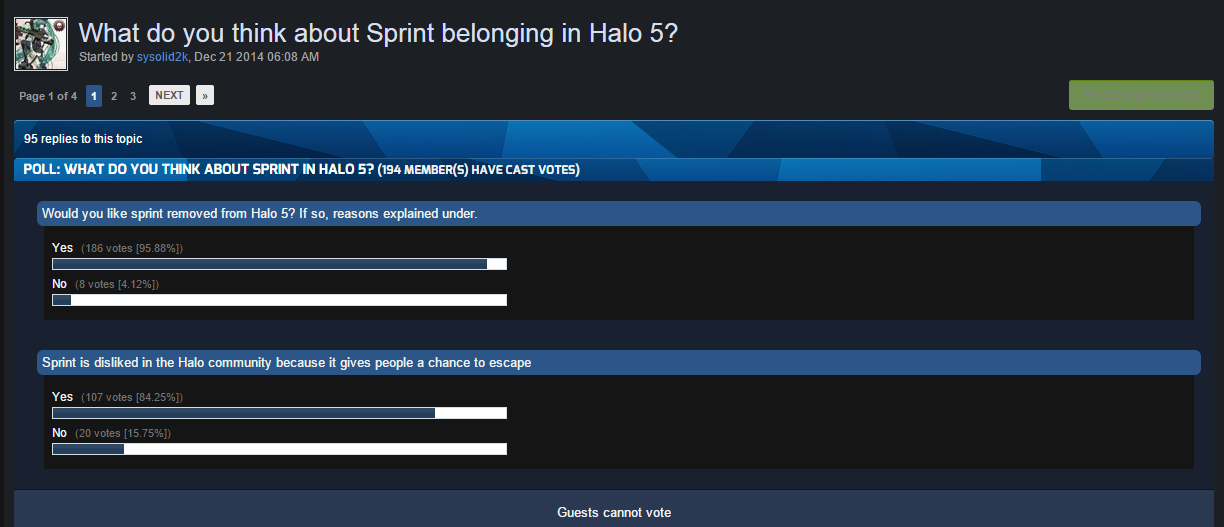This screenshot has height=527, width=1224.
Task: Select the 'Would you like sprint removed' question header
Action: click(259, 214)
